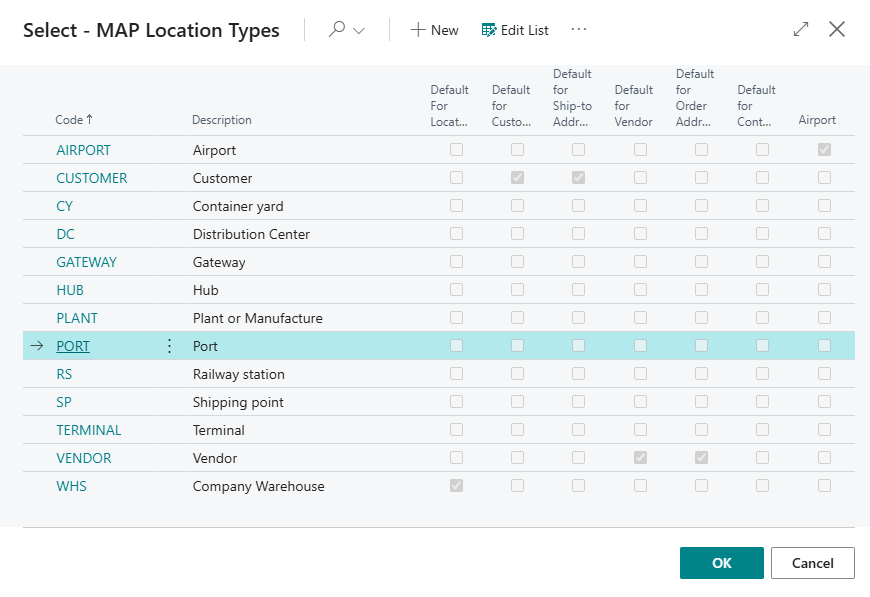Open the more options ellipsis menu
This screenshot has height=597, width=870.
[578, 30]
